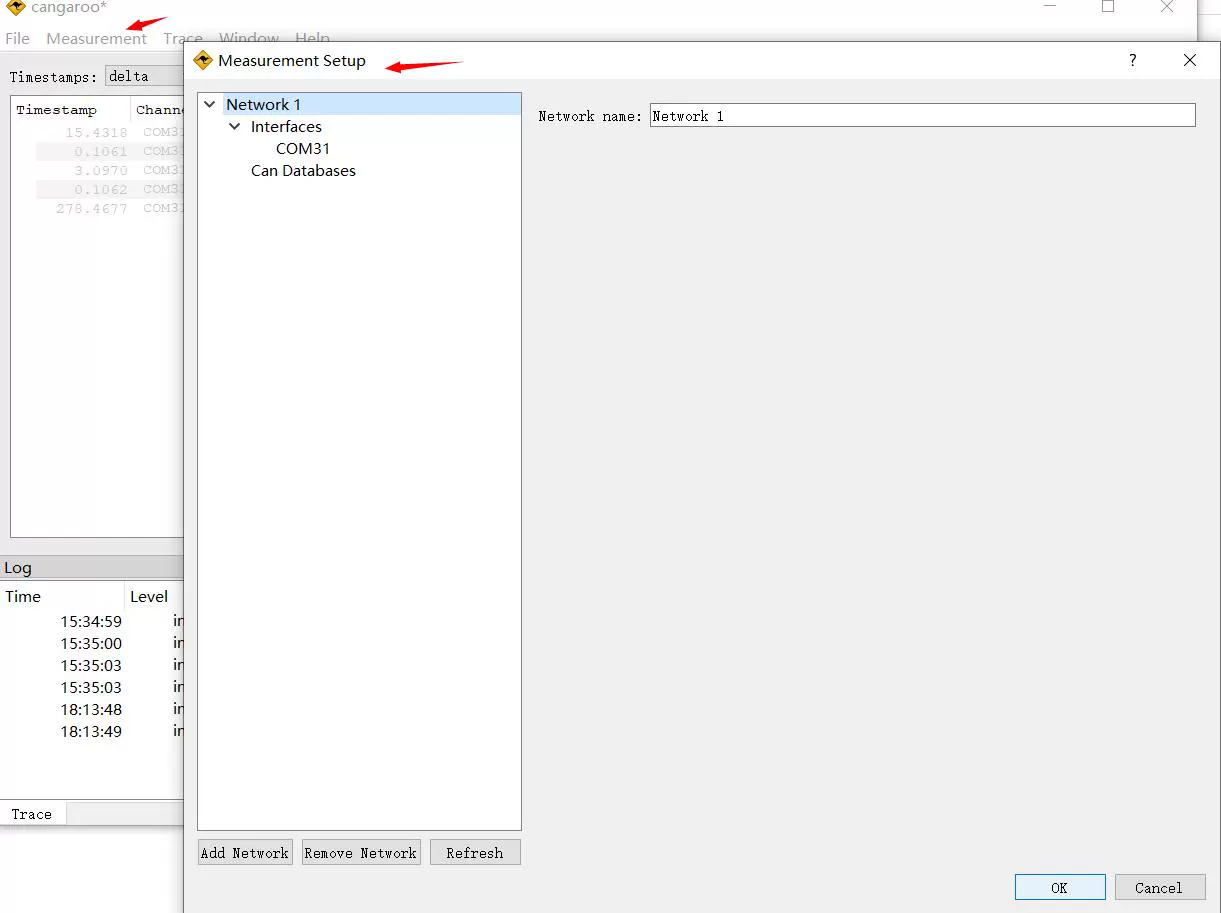Click the Network name input field
Screen dimensions: 1221x913
922,116
